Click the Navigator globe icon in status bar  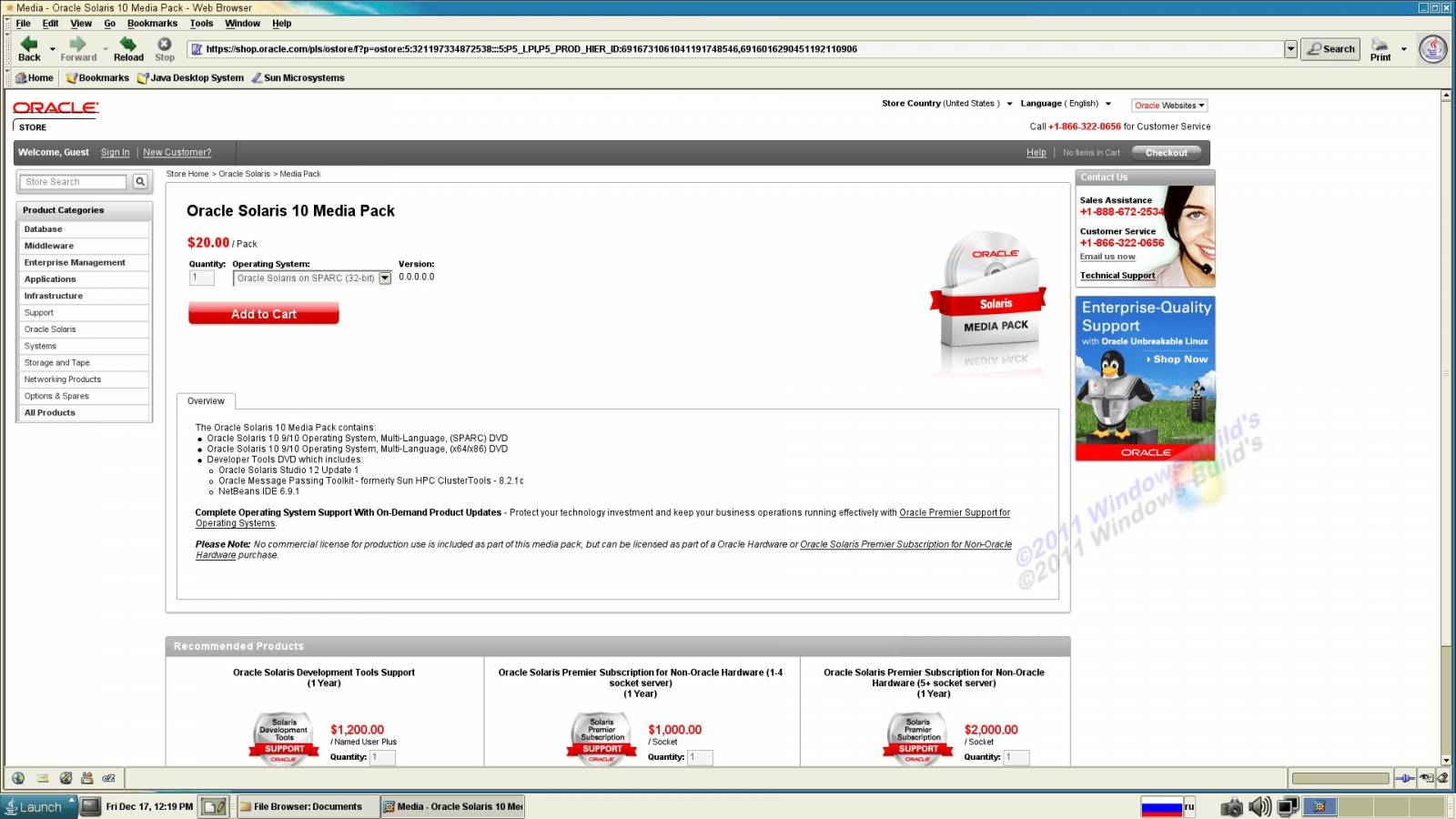coord(17,778)
